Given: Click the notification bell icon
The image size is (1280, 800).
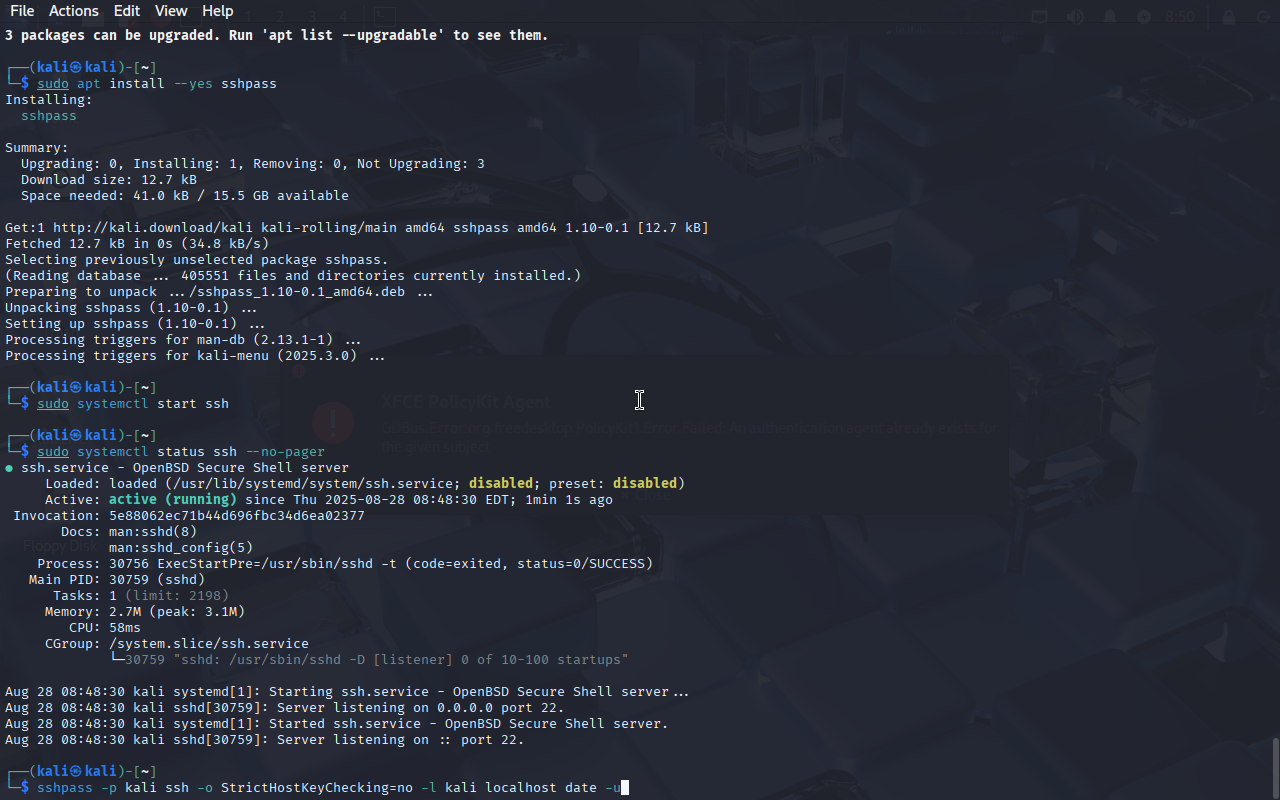Looking at the screenshot, I should [x=1110, y=17].
